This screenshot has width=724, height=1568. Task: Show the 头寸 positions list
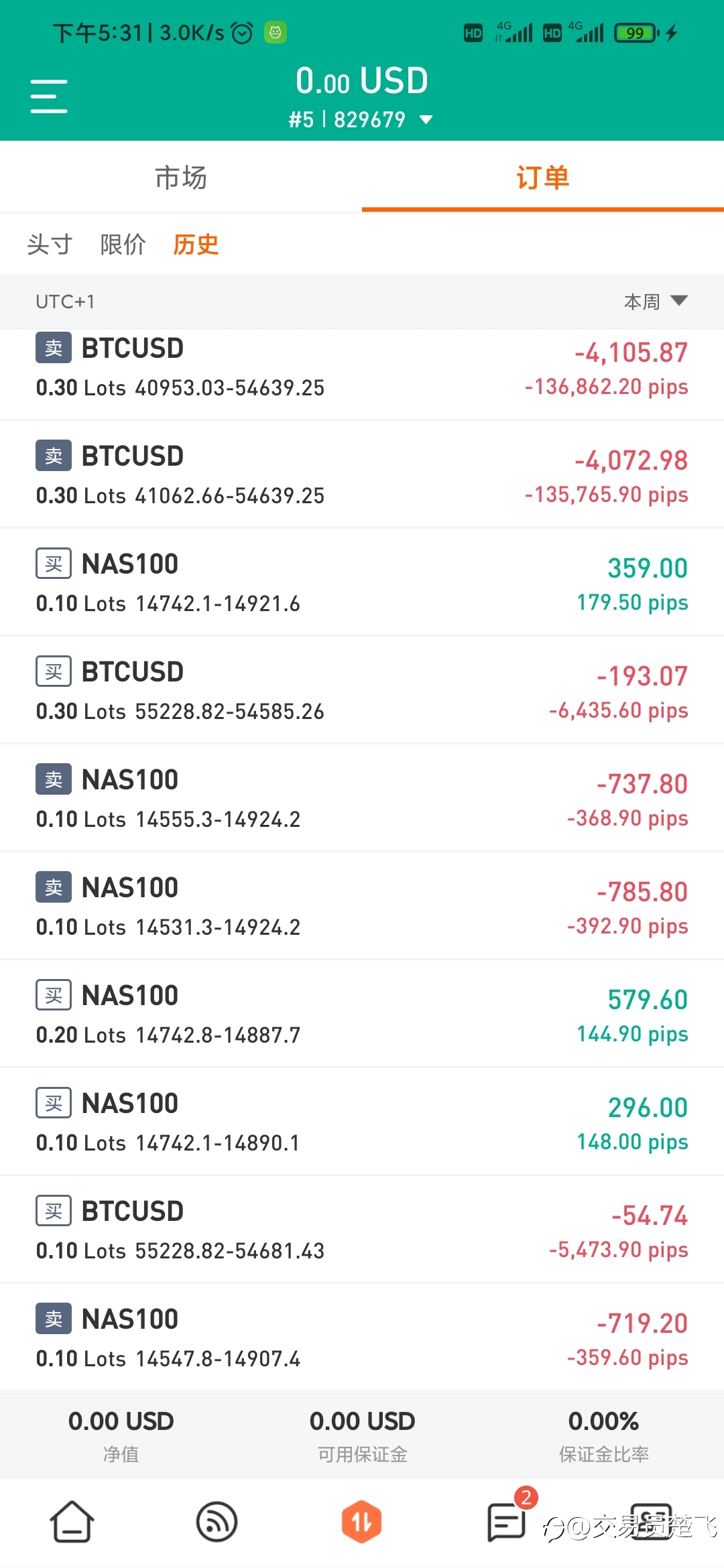50,244
